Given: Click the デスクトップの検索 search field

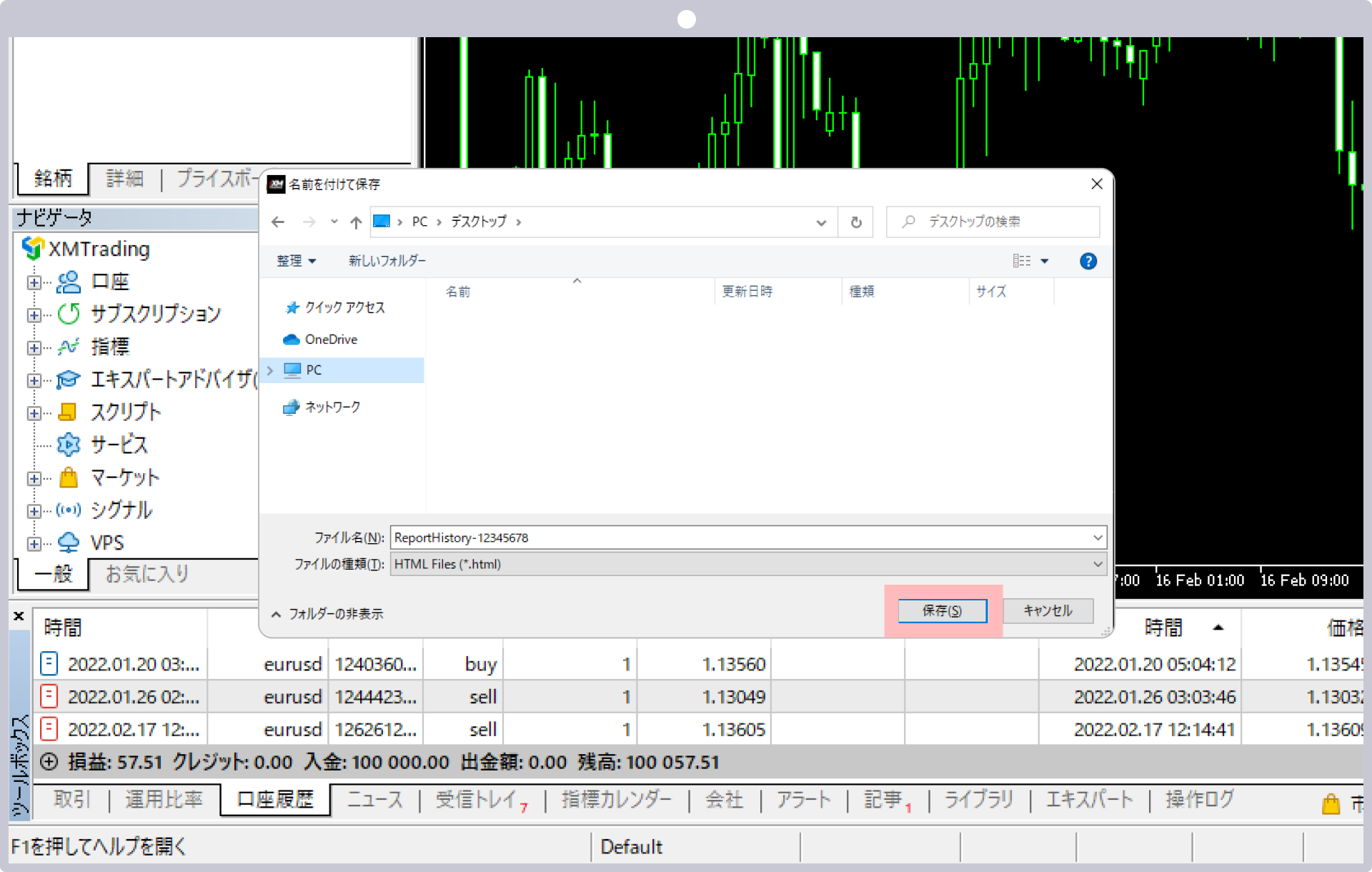Looking at the screenshot, I should 993,222.
